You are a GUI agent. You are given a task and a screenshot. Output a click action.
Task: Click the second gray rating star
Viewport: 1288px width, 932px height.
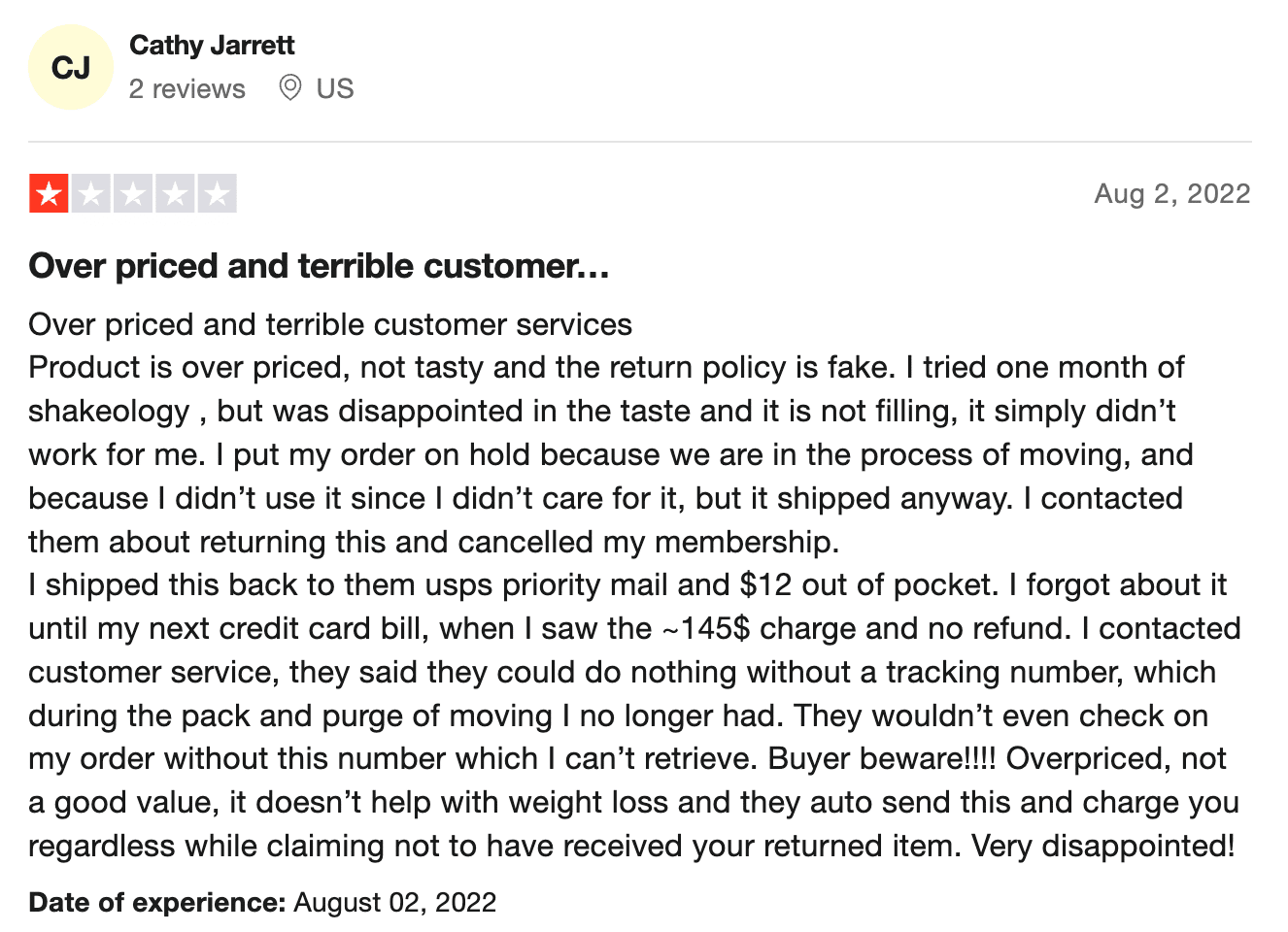91,193
